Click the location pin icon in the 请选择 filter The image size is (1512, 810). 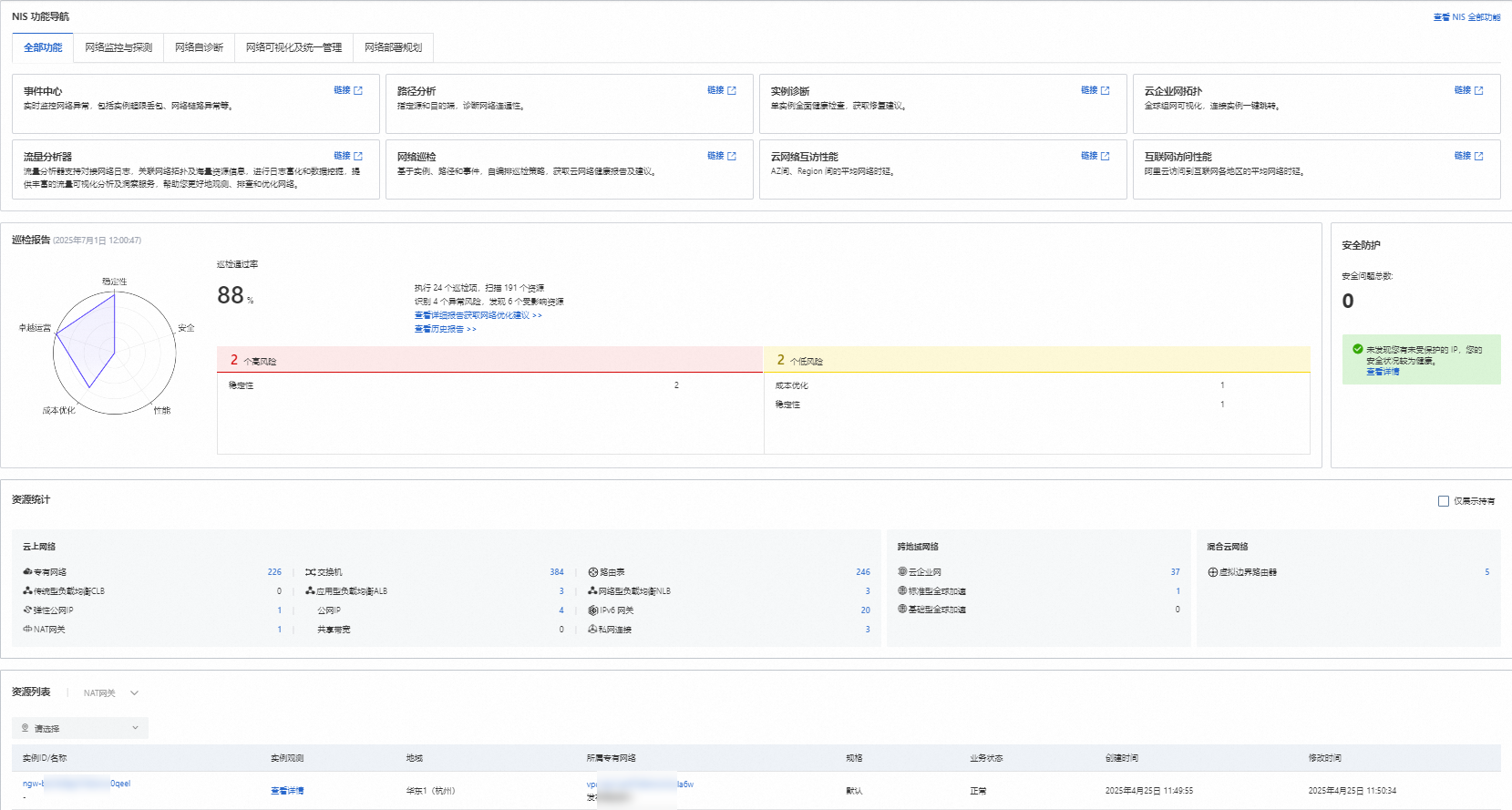click(25, 728)
